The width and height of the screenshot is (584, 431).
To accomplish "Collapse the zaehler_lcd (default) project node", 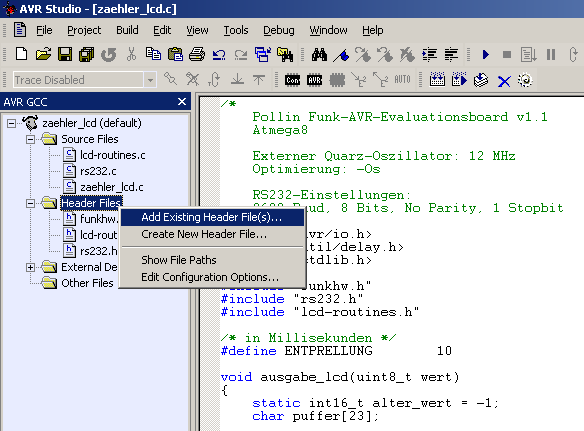I will (x=12, y=123).
